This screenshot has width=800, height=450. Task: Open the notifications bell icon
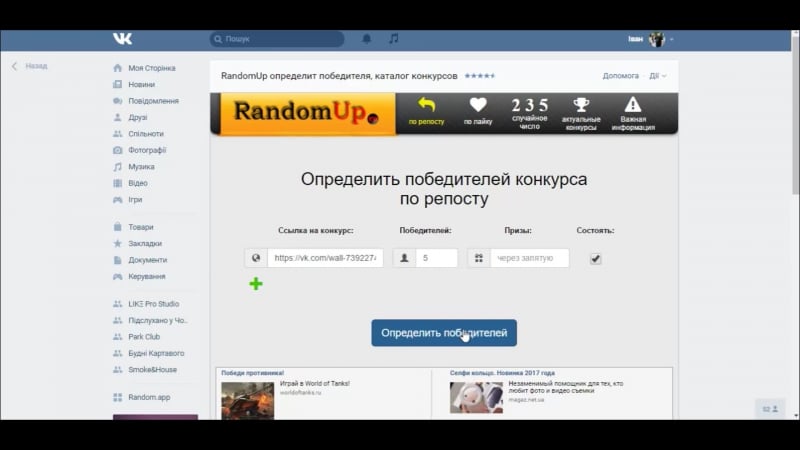tap(367, 39)
